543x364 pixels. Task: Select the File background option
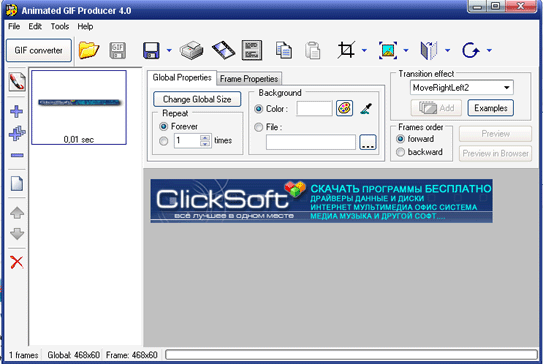tap(258, 127)
